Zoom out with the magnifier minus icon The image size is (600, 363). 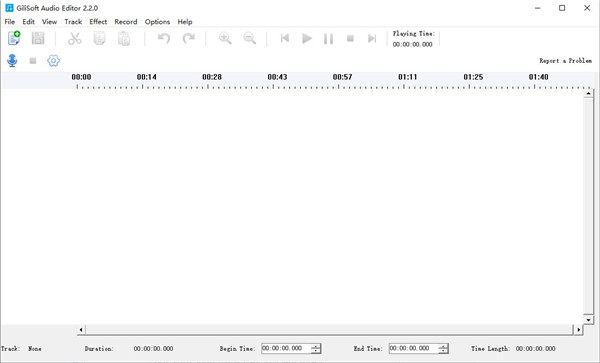coord(249,38)
